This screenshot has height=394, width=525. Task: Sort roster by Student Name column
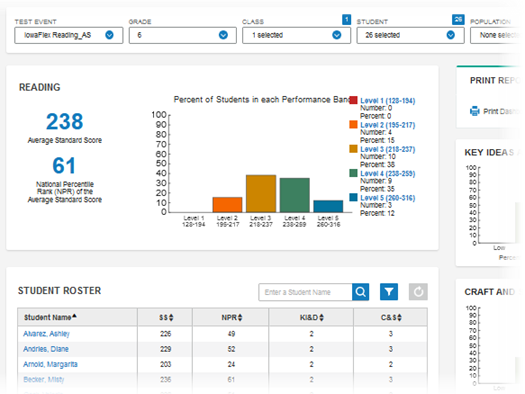tap(50, 317)
